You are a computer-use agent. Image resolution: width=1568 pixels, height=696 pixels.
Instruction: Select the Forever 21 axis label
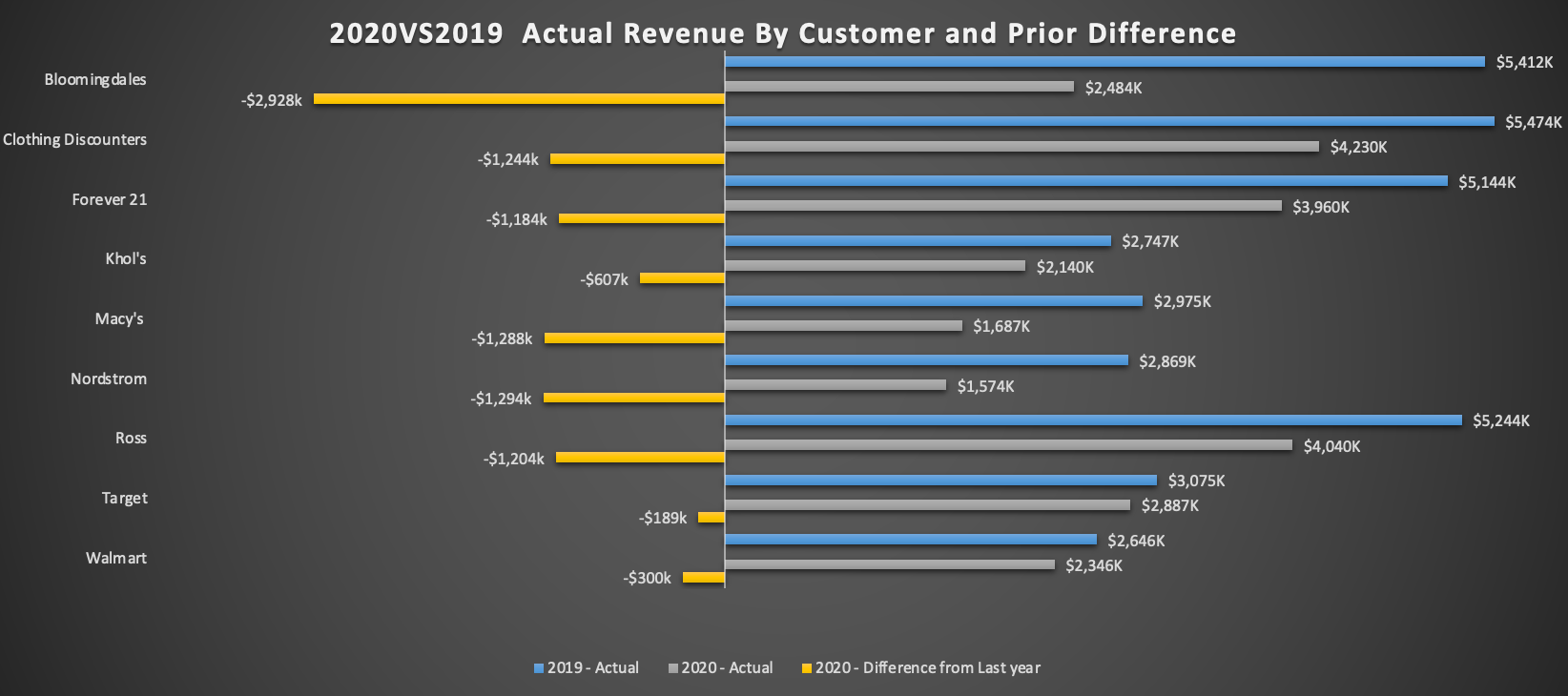[110, 199]
